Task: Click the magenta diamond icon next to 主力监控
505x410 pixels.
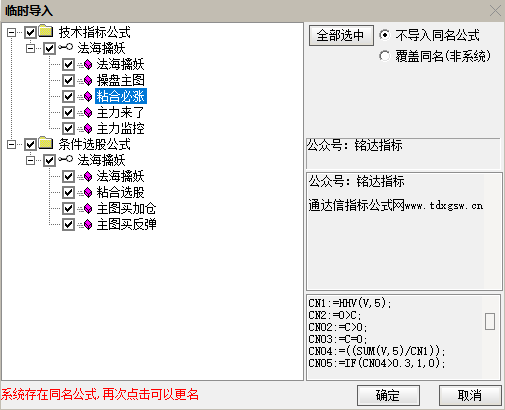Action: coord(88,128)
